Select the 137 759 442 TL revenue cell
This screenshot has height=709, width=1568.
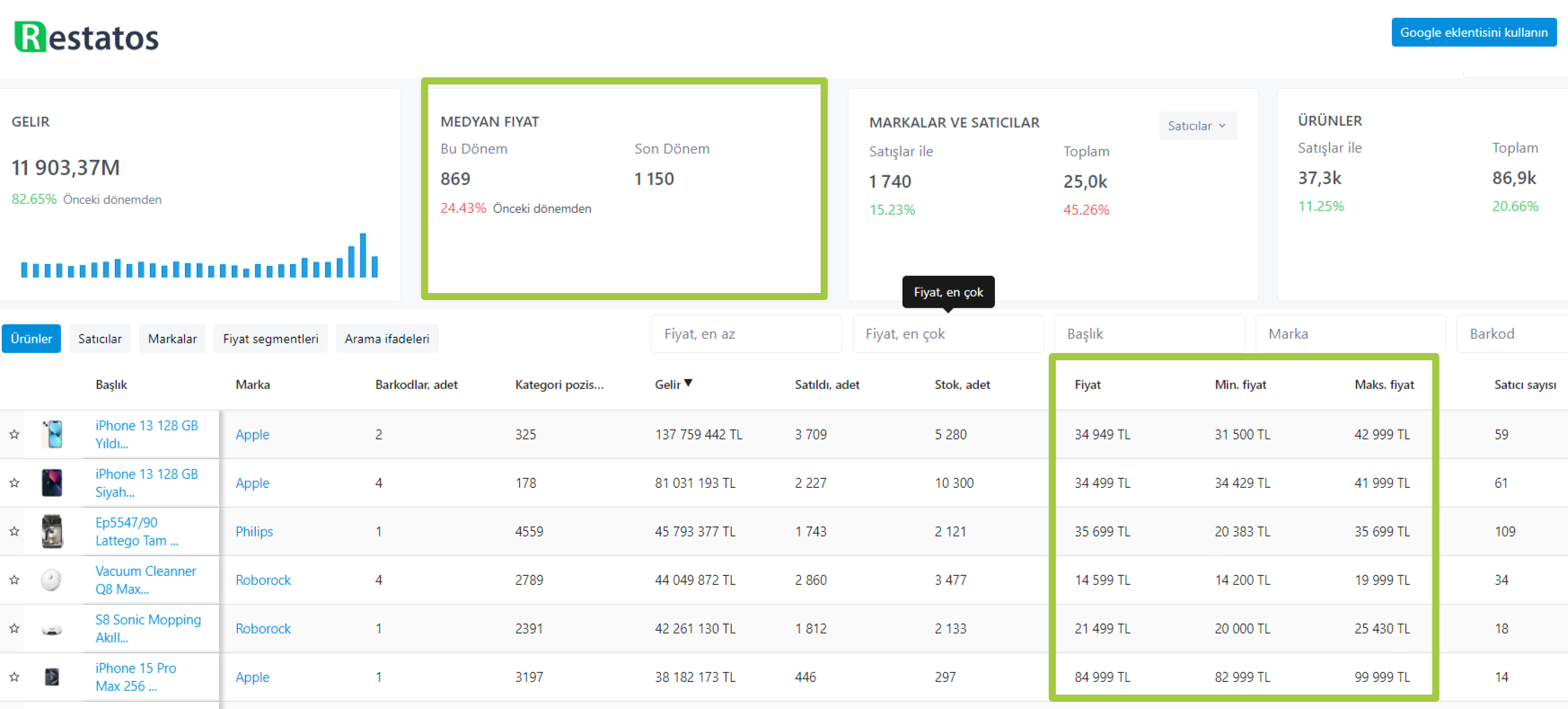tap(699, 434)
